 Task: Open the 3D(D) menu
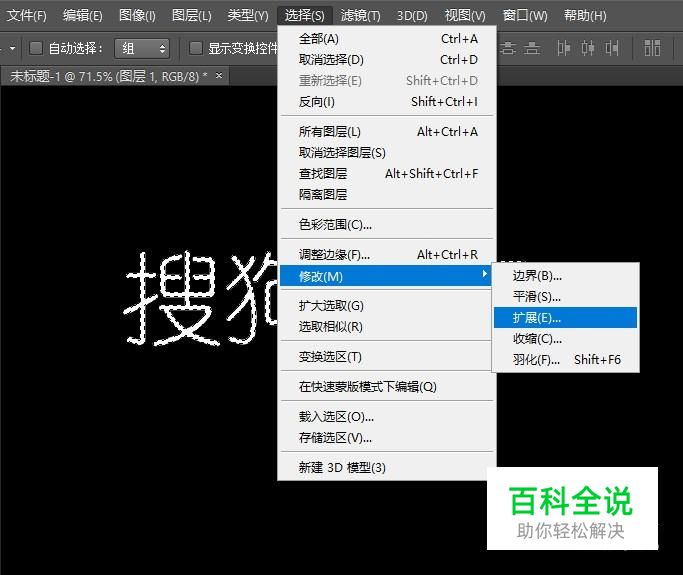pos(412,16)
